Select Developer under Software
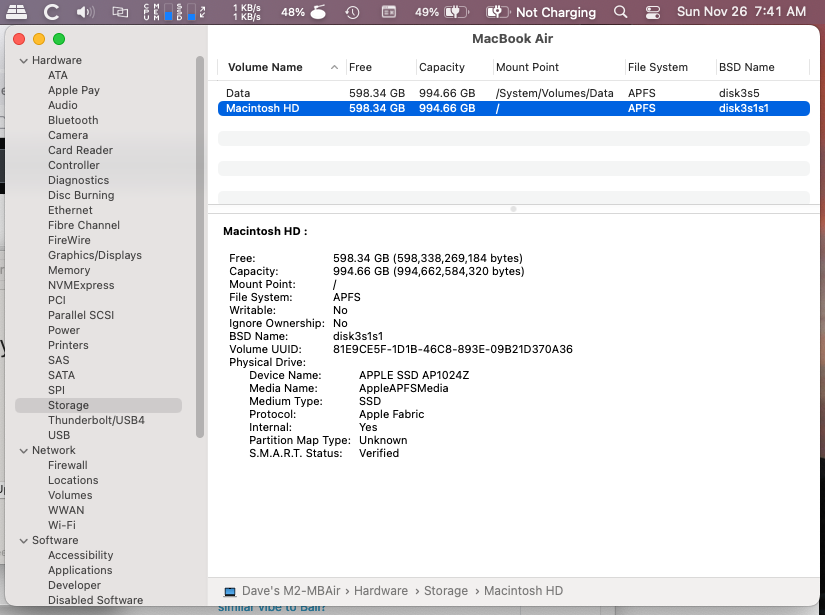Screen dimensions: 825x615 [x=74, y=586]
